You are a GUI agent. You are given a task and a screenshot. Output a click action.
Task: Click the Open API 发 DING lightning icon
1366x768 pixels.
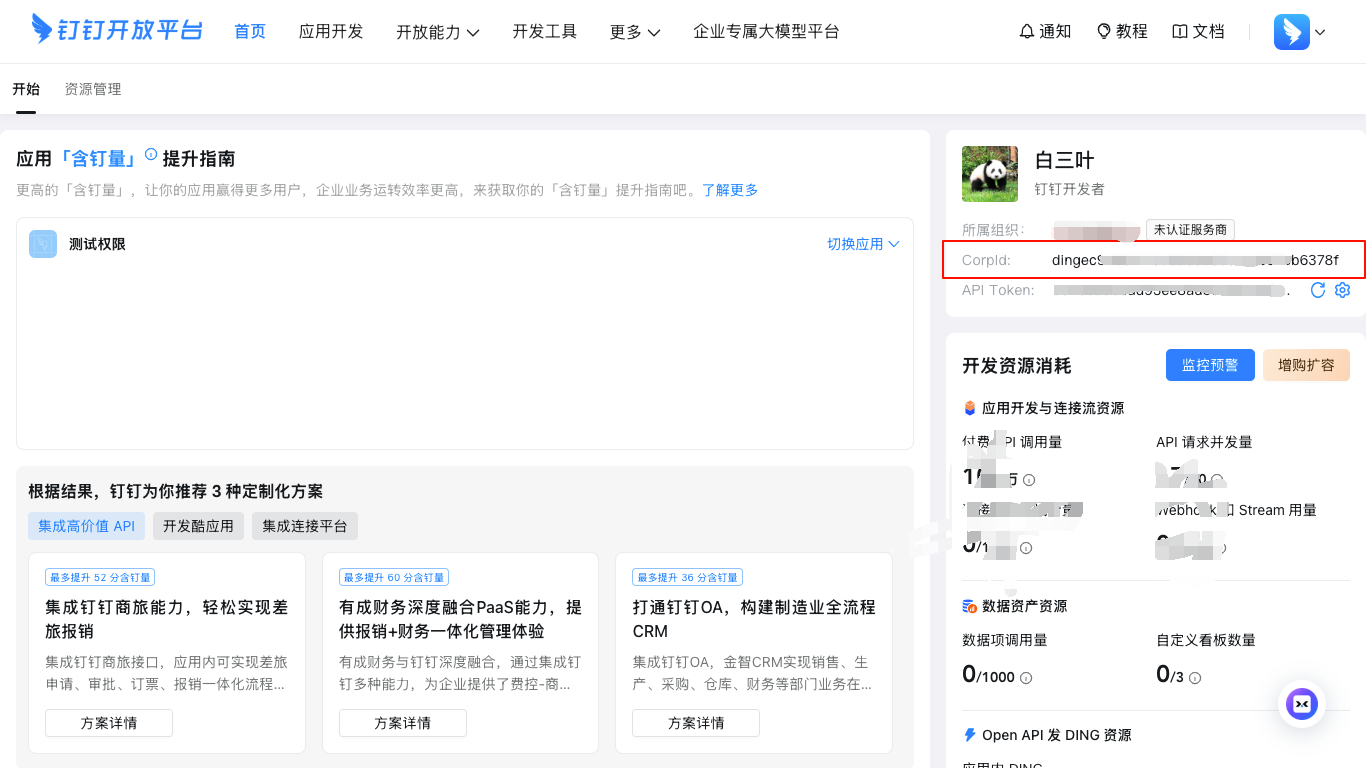969,735
